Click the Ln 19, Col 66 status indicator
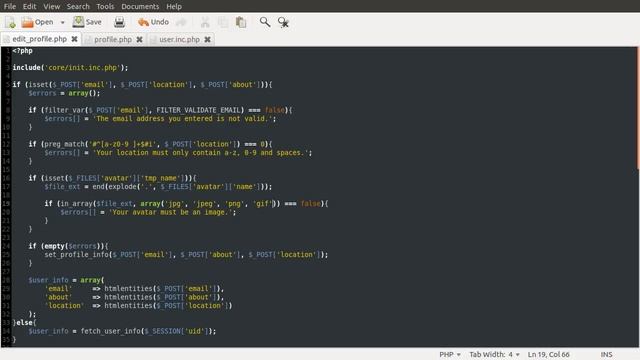The height and width of the screenshot is (360, 640). coord(548,354)
